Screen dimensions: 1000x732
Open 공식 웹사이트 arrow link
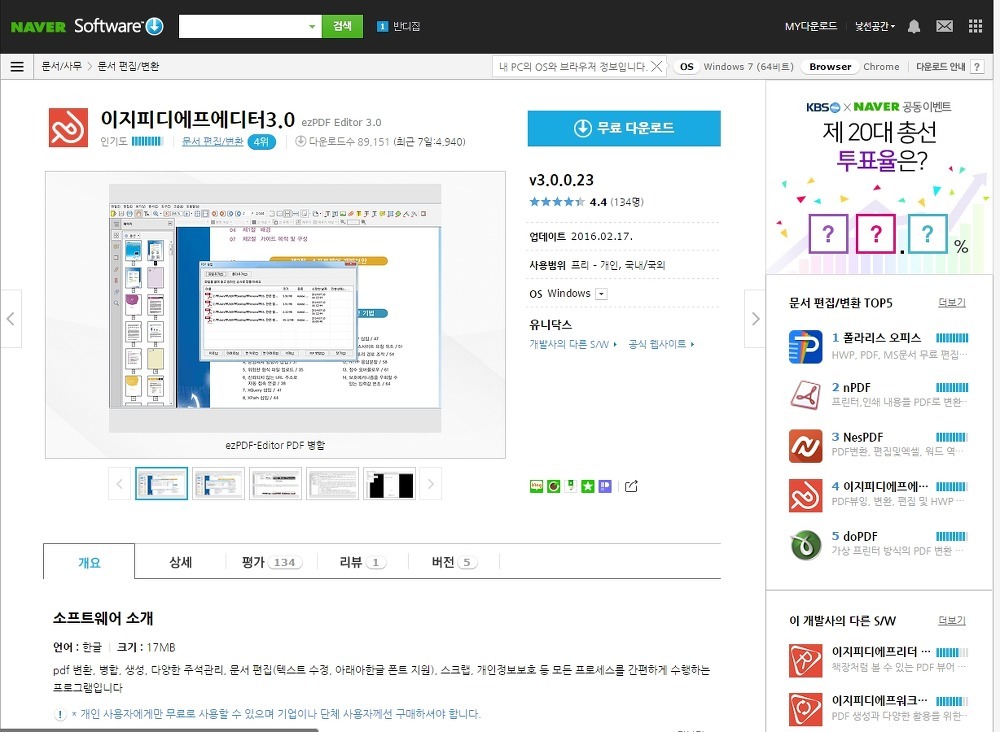click(x=661, y=344)
